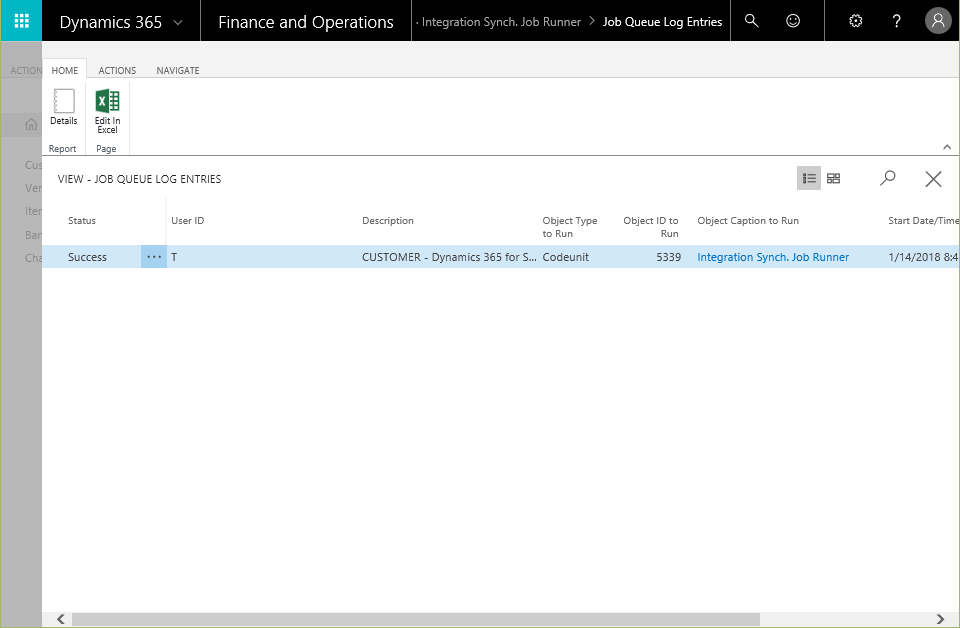Sort by the Description column header
This screenshot has width=960, height=628.
(388, 220)
